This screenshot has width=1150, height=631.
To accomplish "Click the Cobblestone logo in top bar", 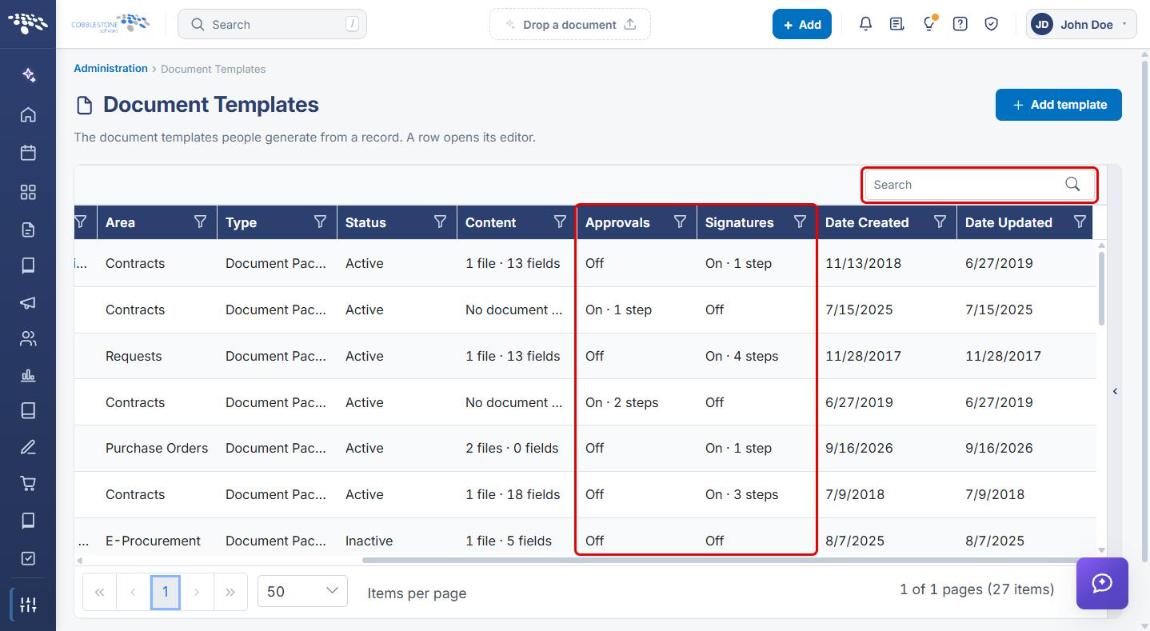I will [x=110, y=23].
